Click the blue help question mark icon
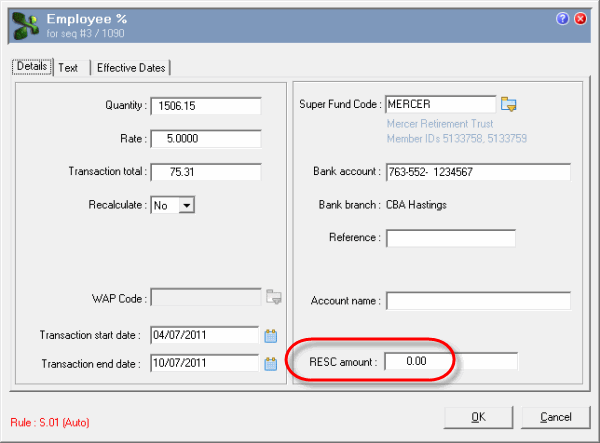Screen dimensions: 600x443 (x=563, y=19)
